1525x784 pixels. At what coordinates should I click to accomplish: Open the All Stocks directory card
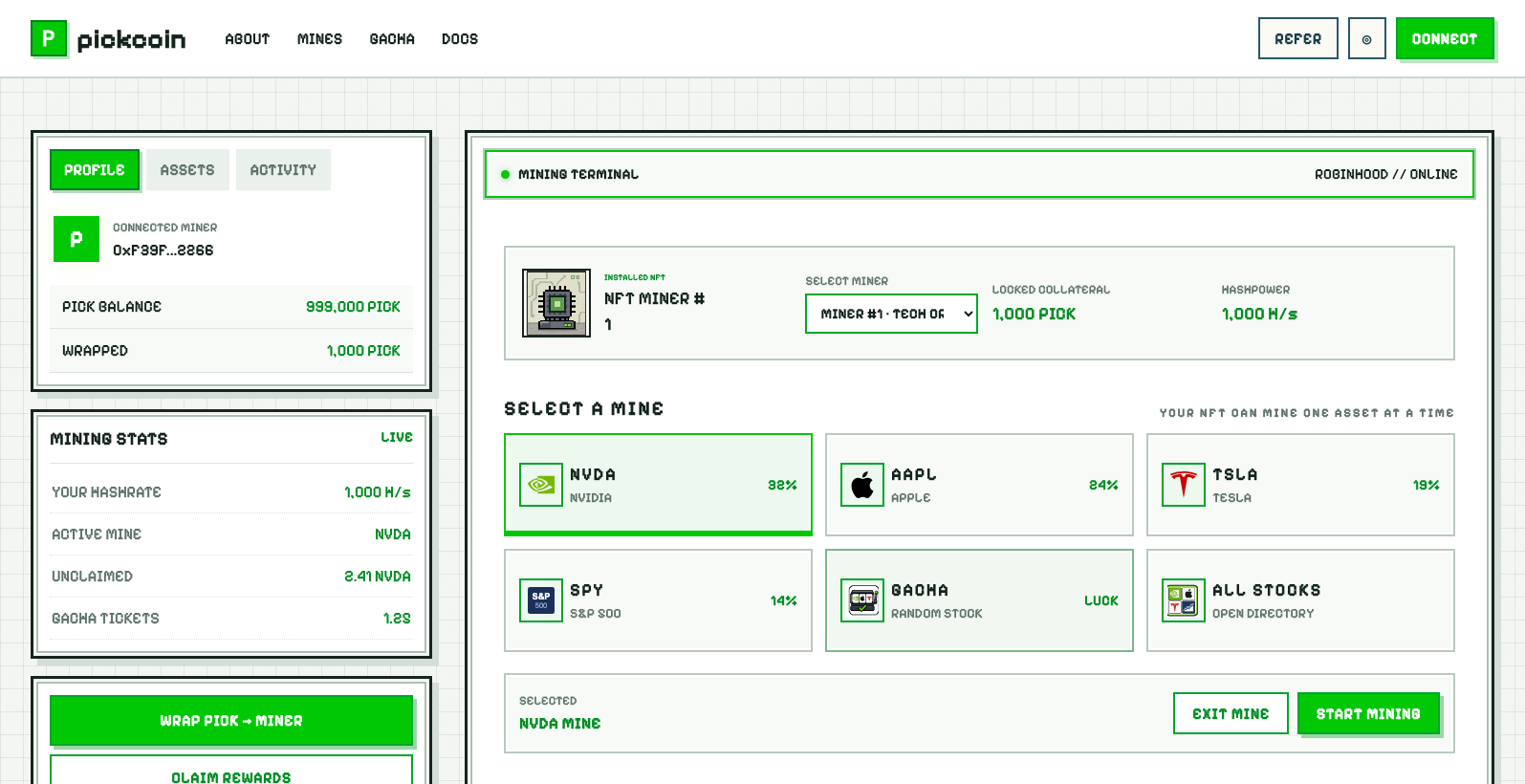click(x=1300, y=600)
